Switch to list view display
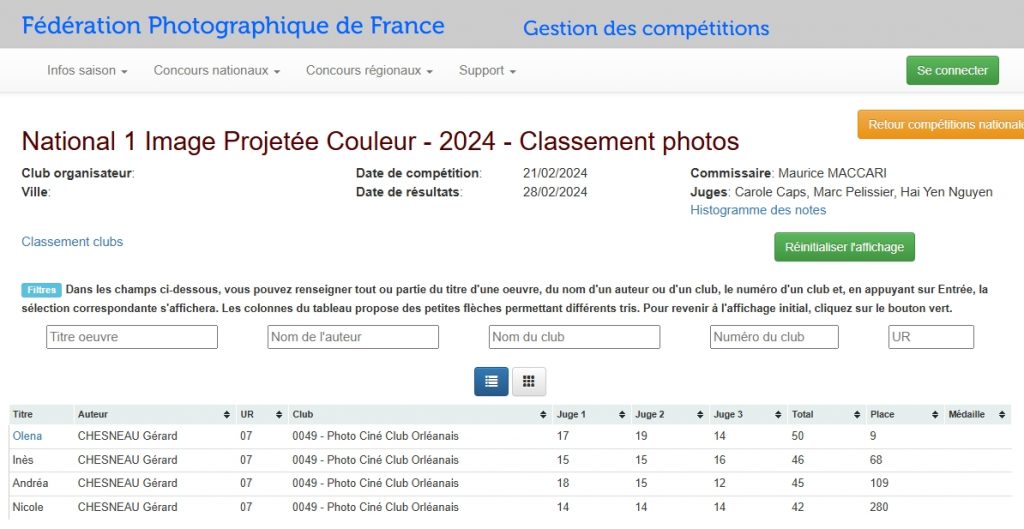The height and width of the screenshot is (529, 1024). (x=491, y=381)
